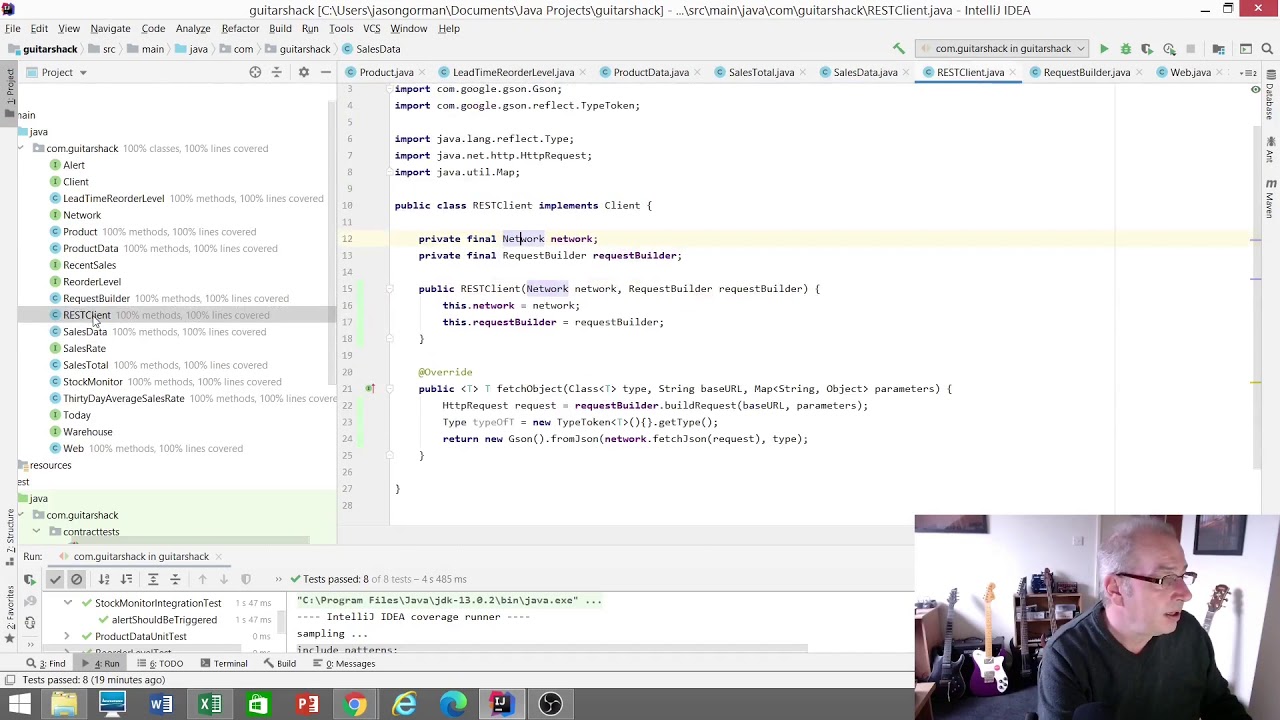Expand the contracttests package
Viewport: 1280px width, 720px height.
pos(37,532)
